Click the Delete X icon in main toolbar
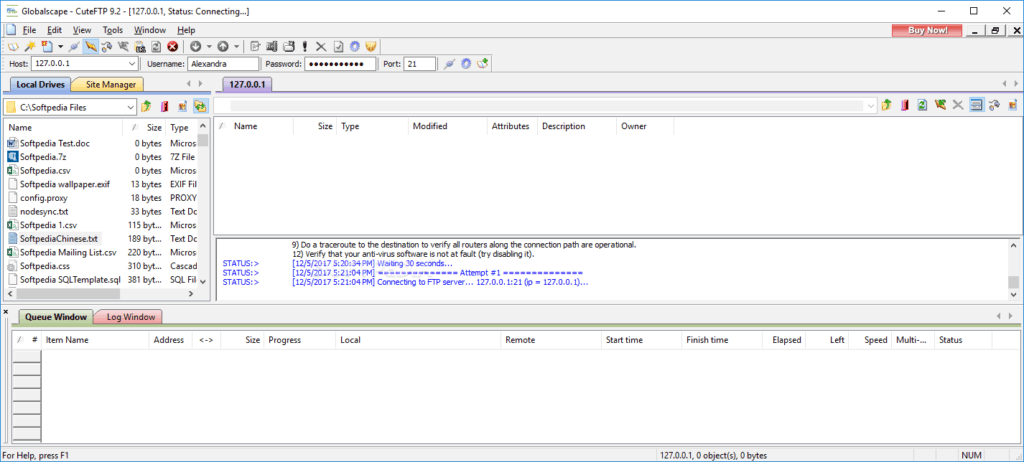The height and width of the screenshot is (462, 1024). pyautogui.click(x=320, y=46)
